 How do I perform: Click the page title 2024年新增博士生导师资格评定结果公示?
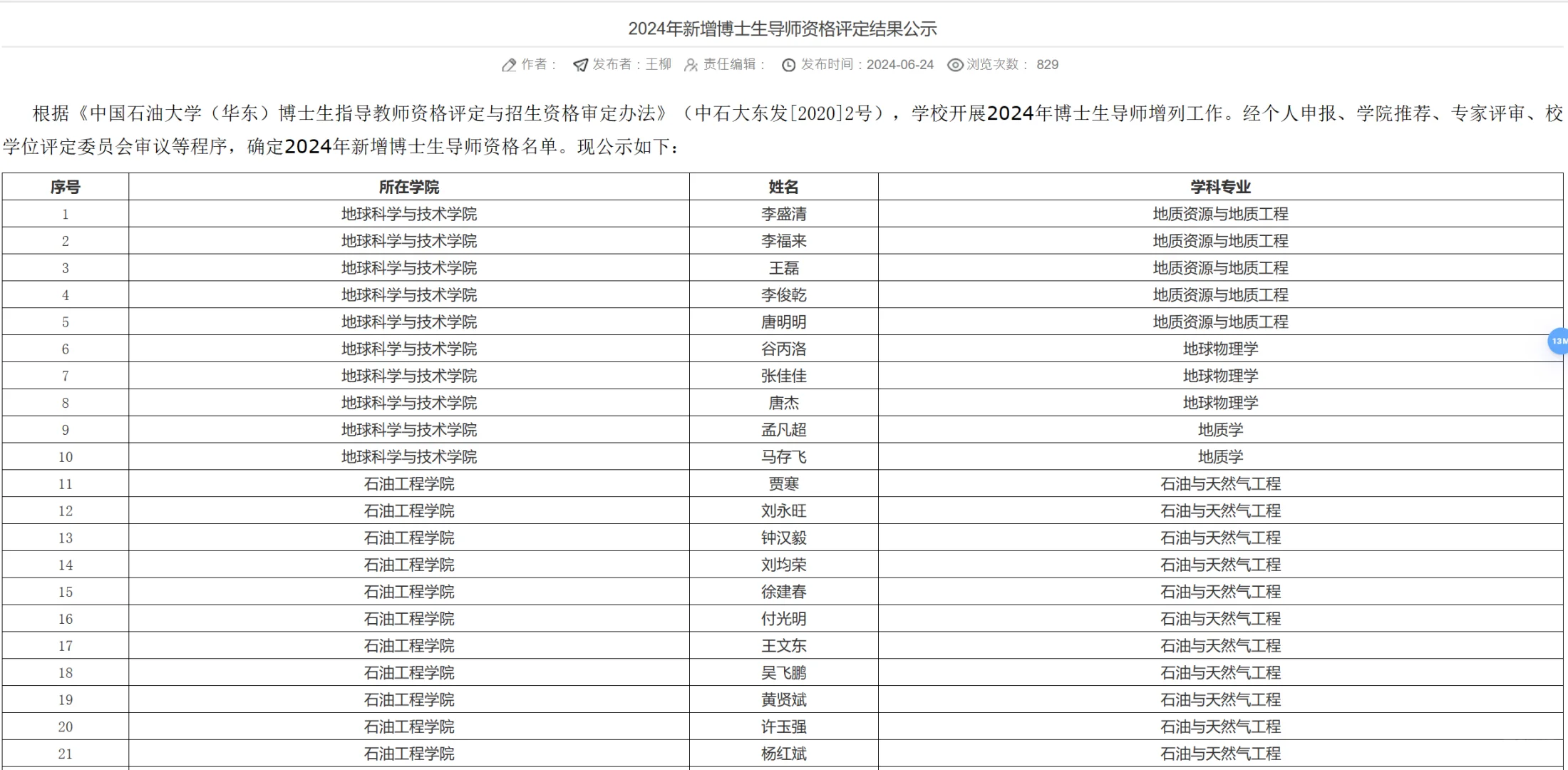(783, 29)
